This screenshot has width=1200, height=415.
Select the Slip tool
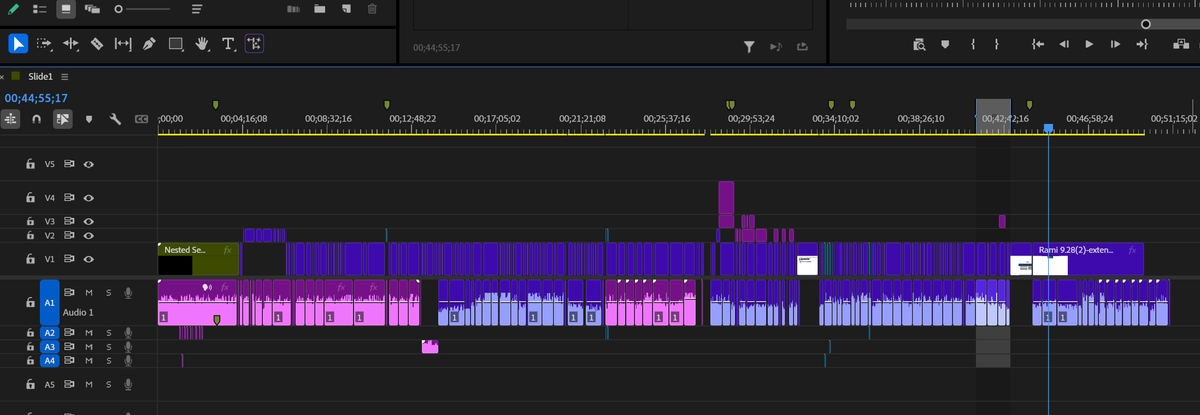point(123,43)
